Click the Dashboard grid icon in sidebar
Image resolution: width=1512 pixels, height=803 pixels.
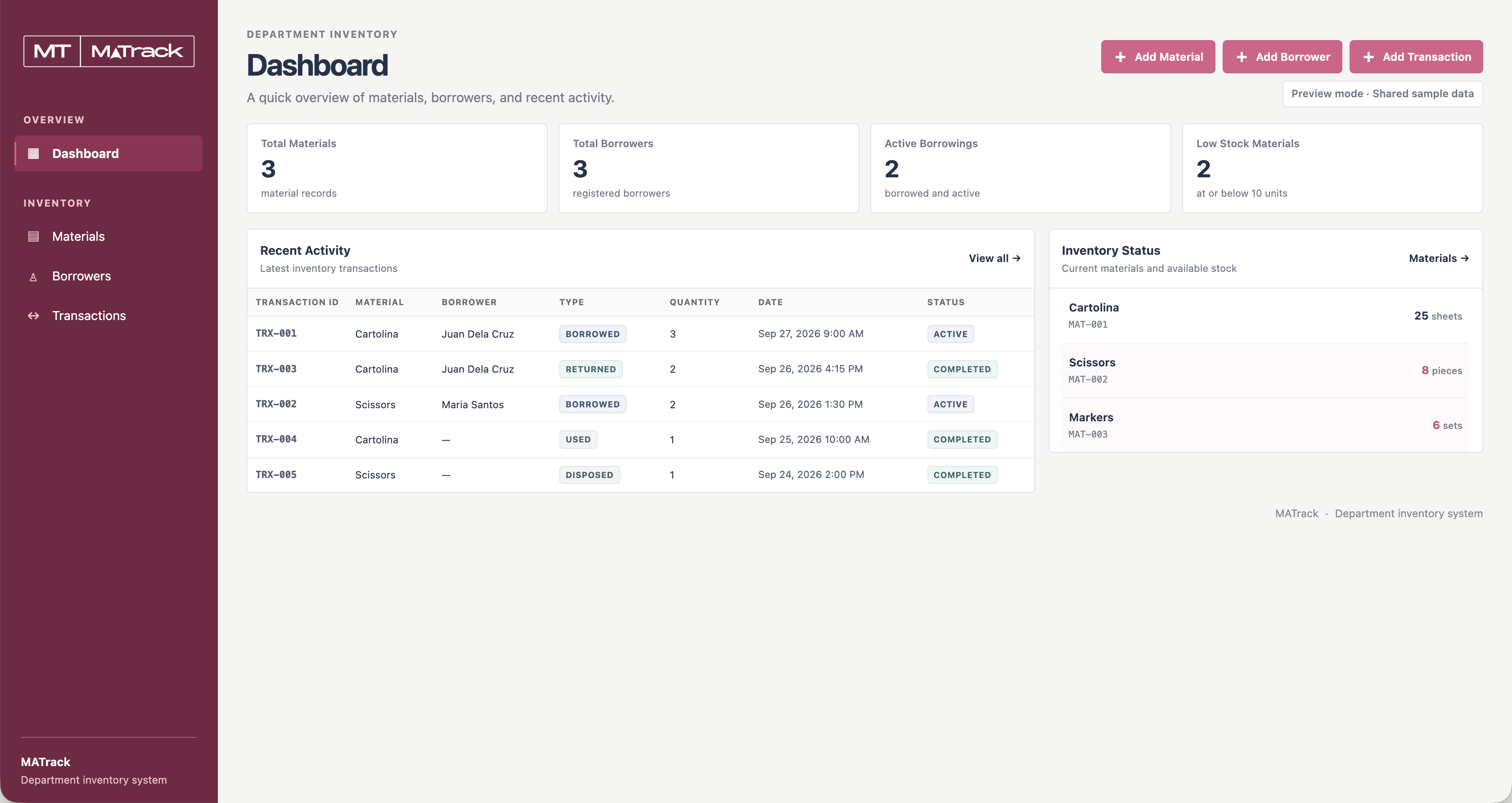(x=33, y=153)
